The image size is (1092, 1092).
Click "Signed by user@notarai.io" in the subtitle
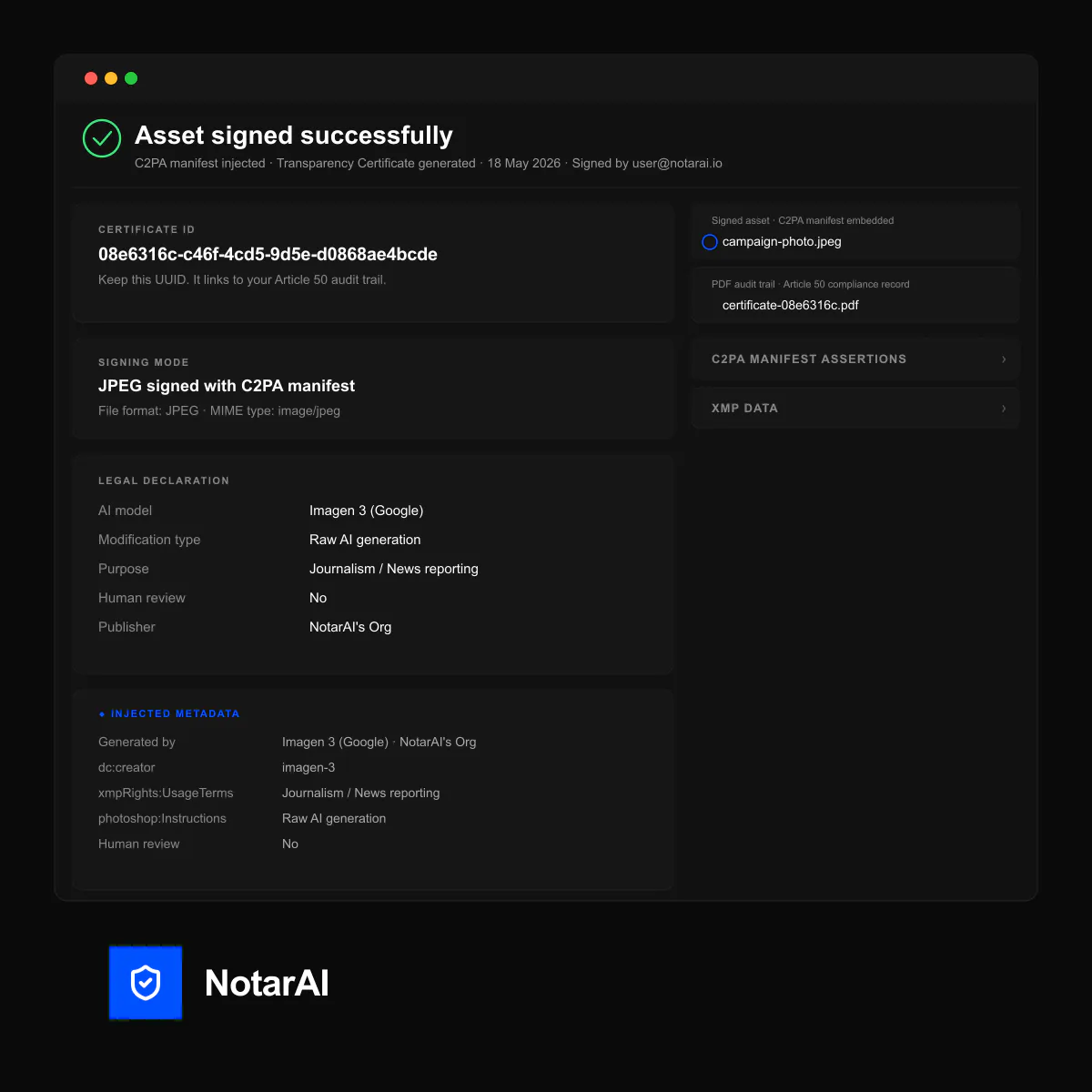pos(647,164)
